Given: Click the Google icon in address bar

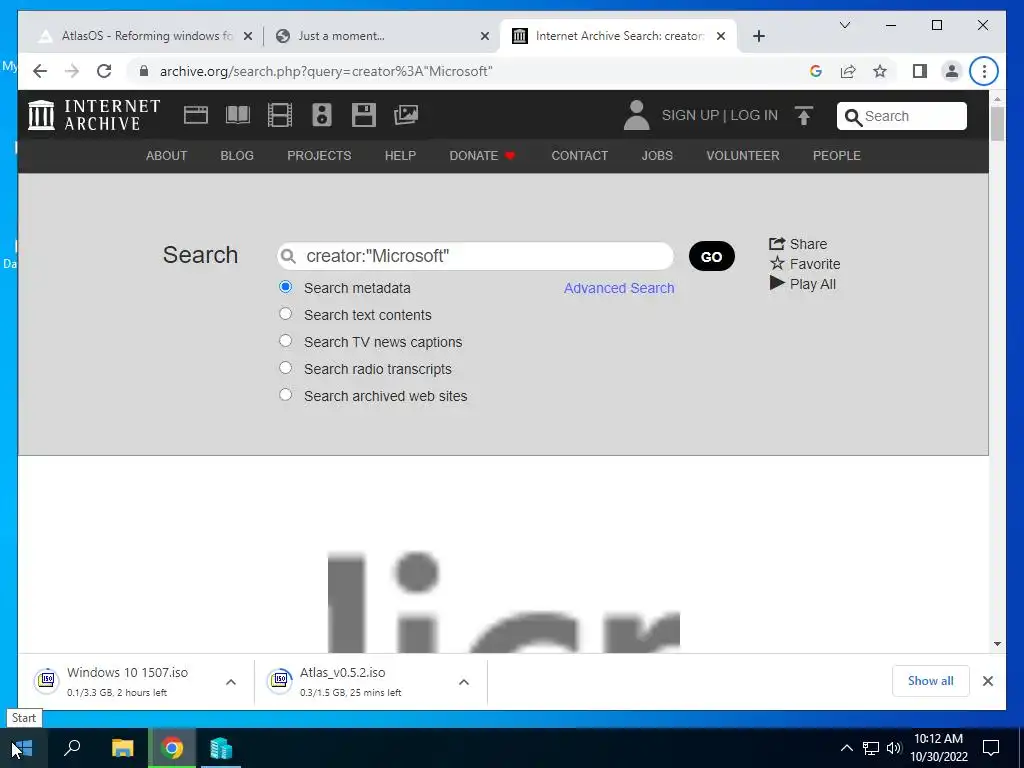Looking at the screenshot, I should (816, 71).
